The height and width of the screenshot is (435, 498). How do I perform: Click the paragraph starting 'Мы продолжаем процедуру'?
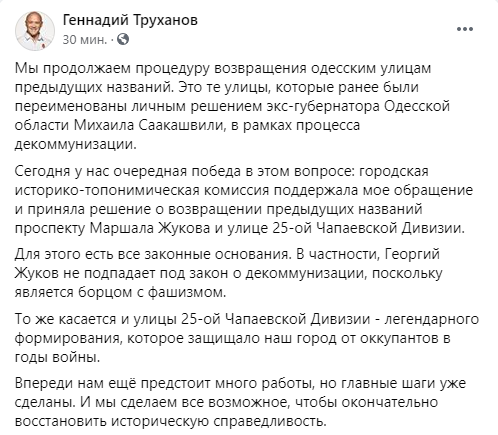233,106
